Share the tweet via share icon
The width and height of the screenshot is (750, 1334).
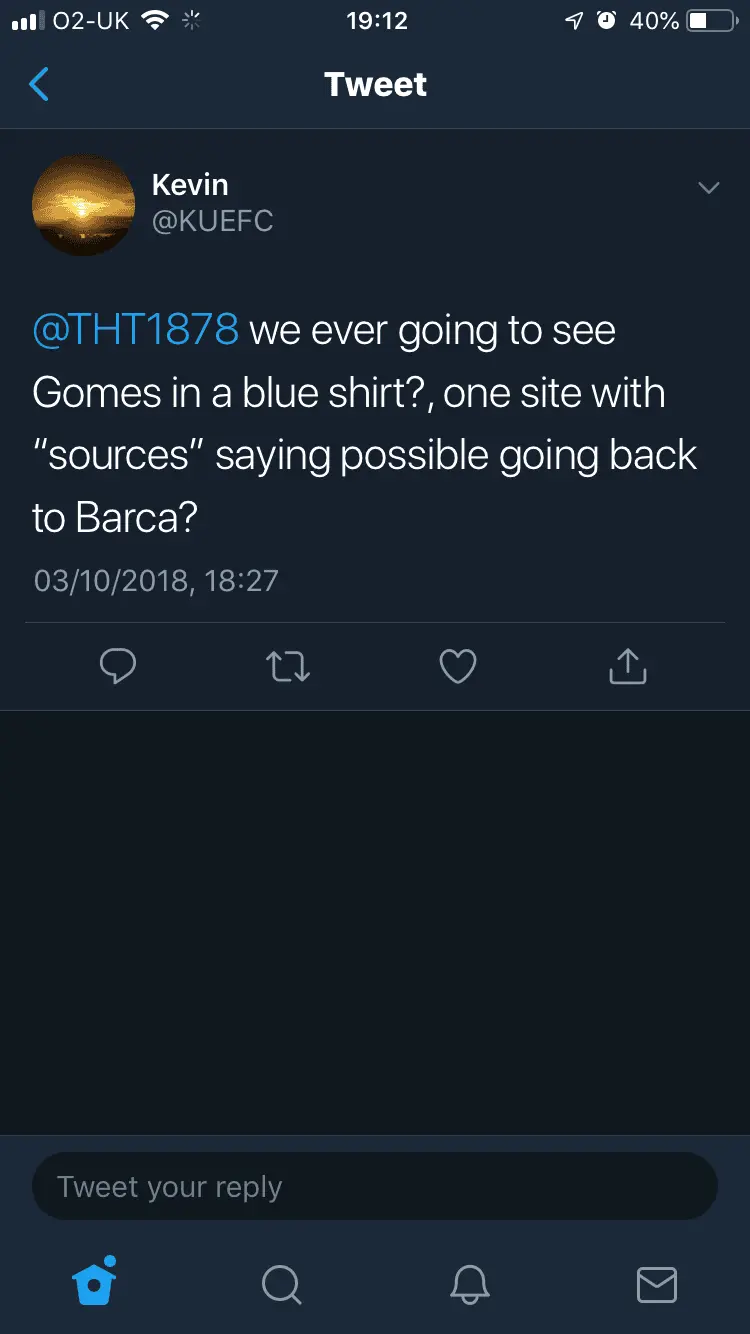(627, 666)
